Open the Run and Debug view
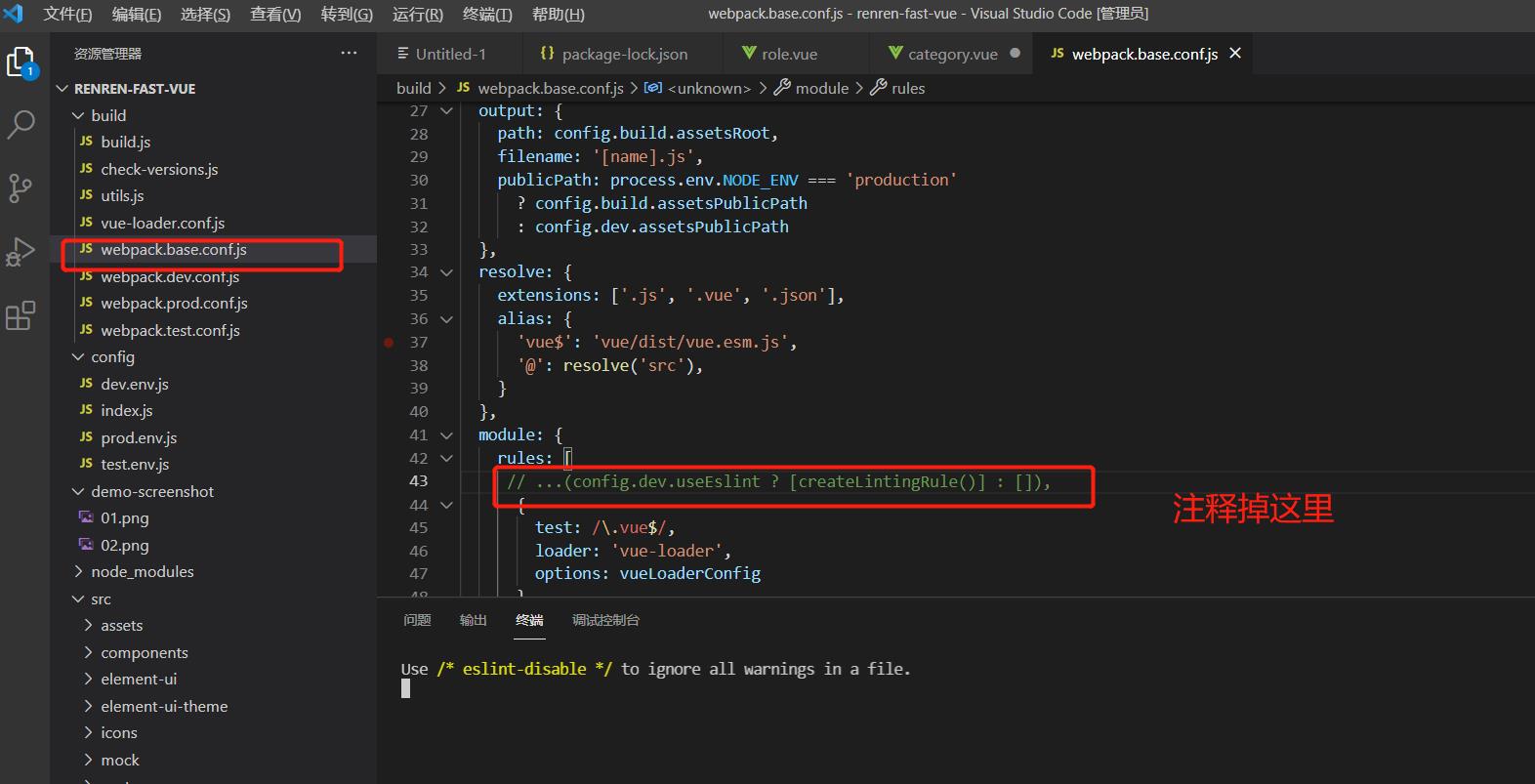The width and height of the screenshot is (1535, 784). click(x=21, y=252)
